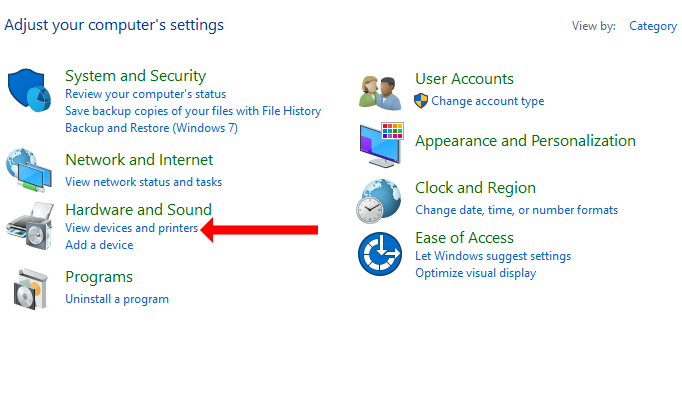Open Change date, time, or number formats

coord(516,210)
